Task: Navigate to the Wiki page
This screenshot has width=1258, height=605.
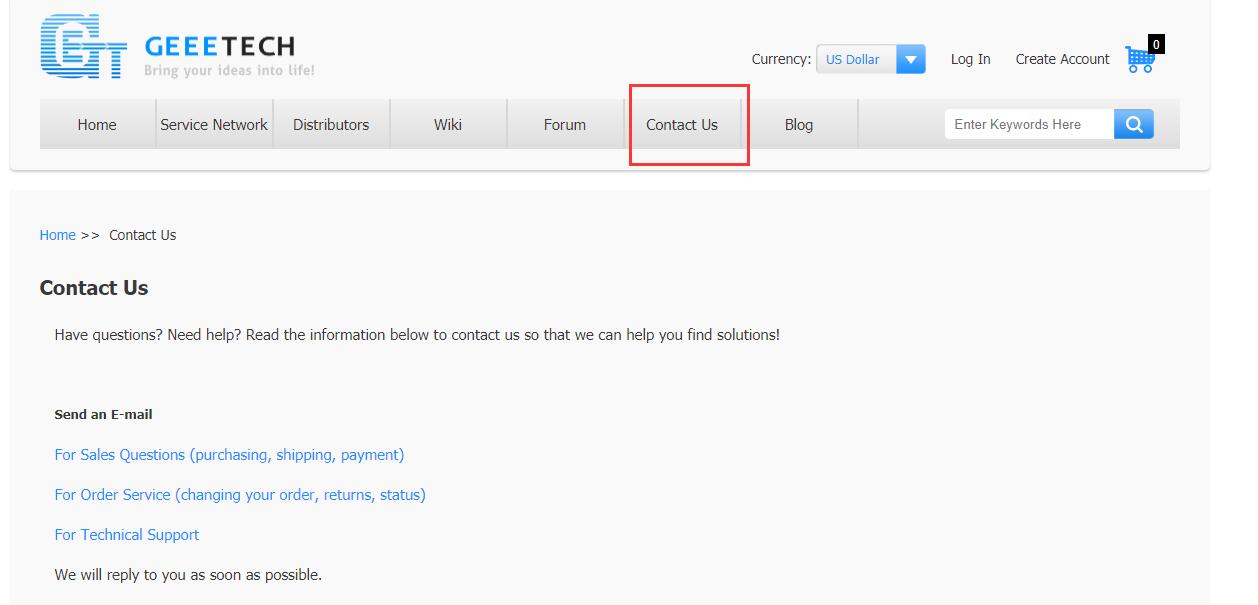Action: click(448, 125)
